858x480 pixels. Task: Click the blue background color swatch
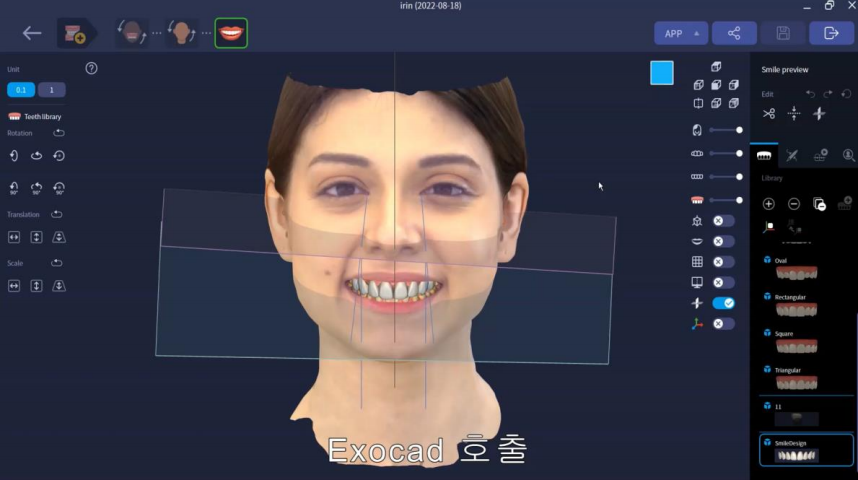[x=662, y=73]
